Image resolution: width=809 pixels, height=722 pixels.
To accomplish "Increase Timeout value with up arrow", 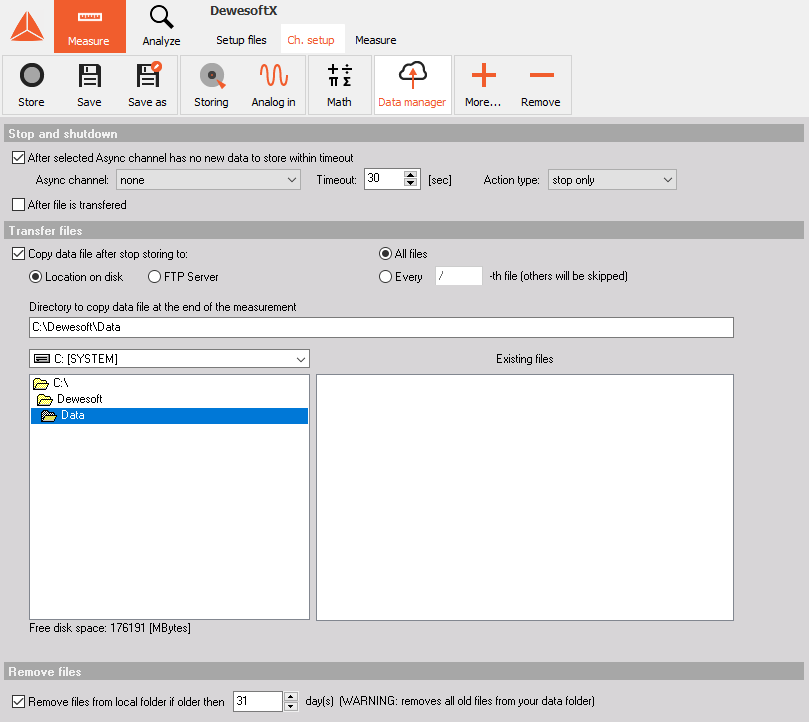I will click(411, 175).
